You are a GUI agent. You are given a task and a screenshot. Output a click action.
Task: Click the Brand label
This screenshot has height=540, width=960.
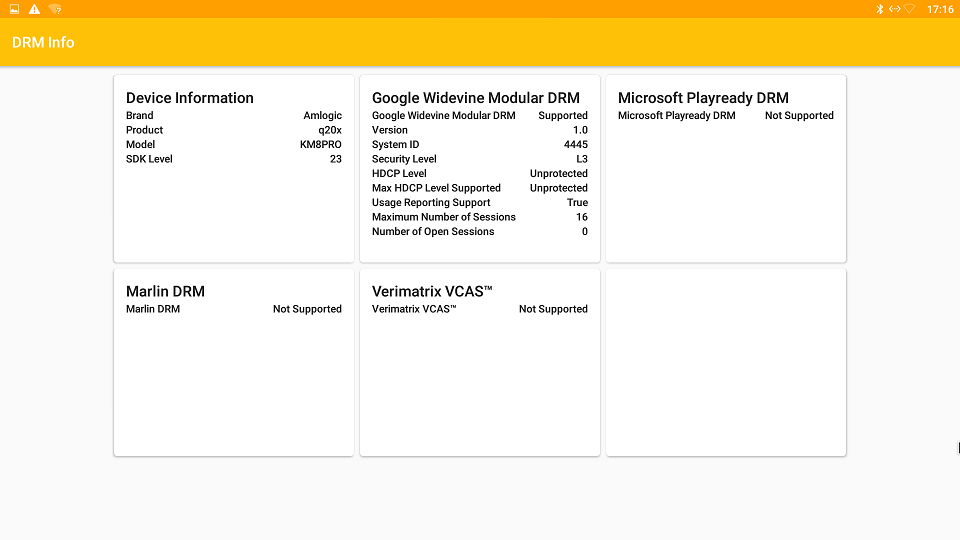[x=140, y=116]
